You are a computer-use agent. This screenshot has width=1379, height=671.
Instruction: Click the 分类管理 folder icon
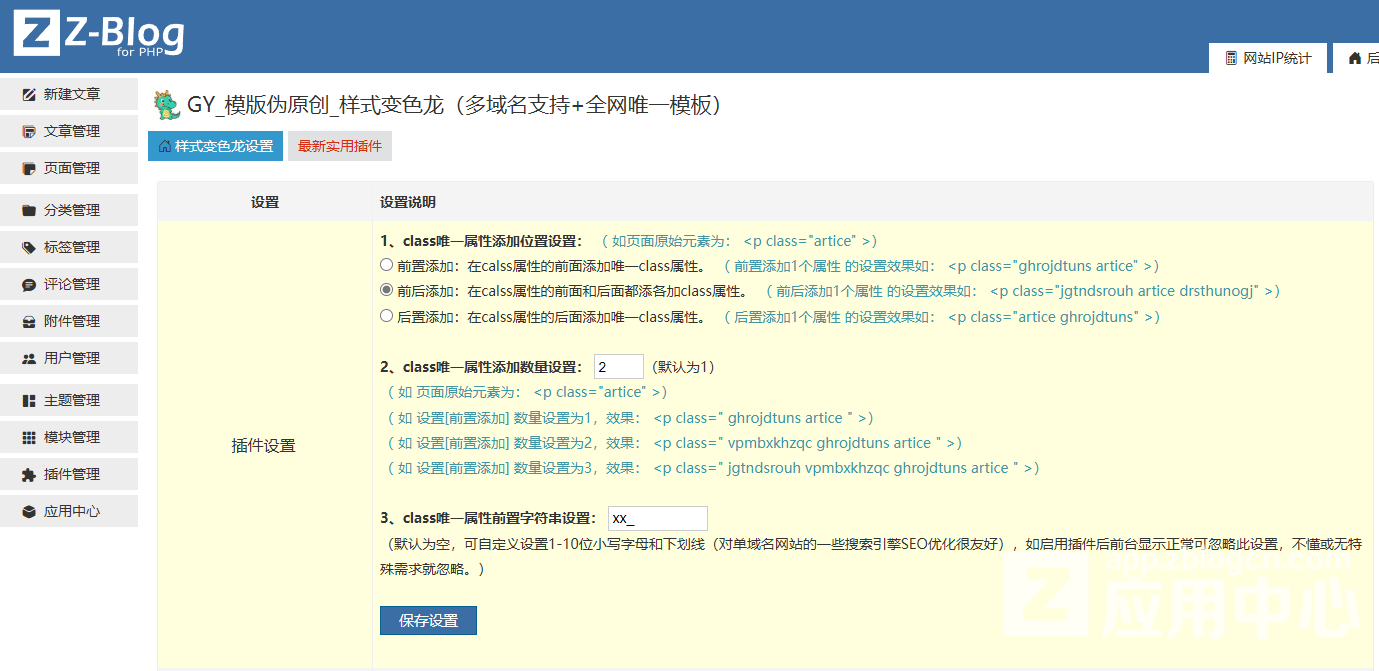pos(29,211)
